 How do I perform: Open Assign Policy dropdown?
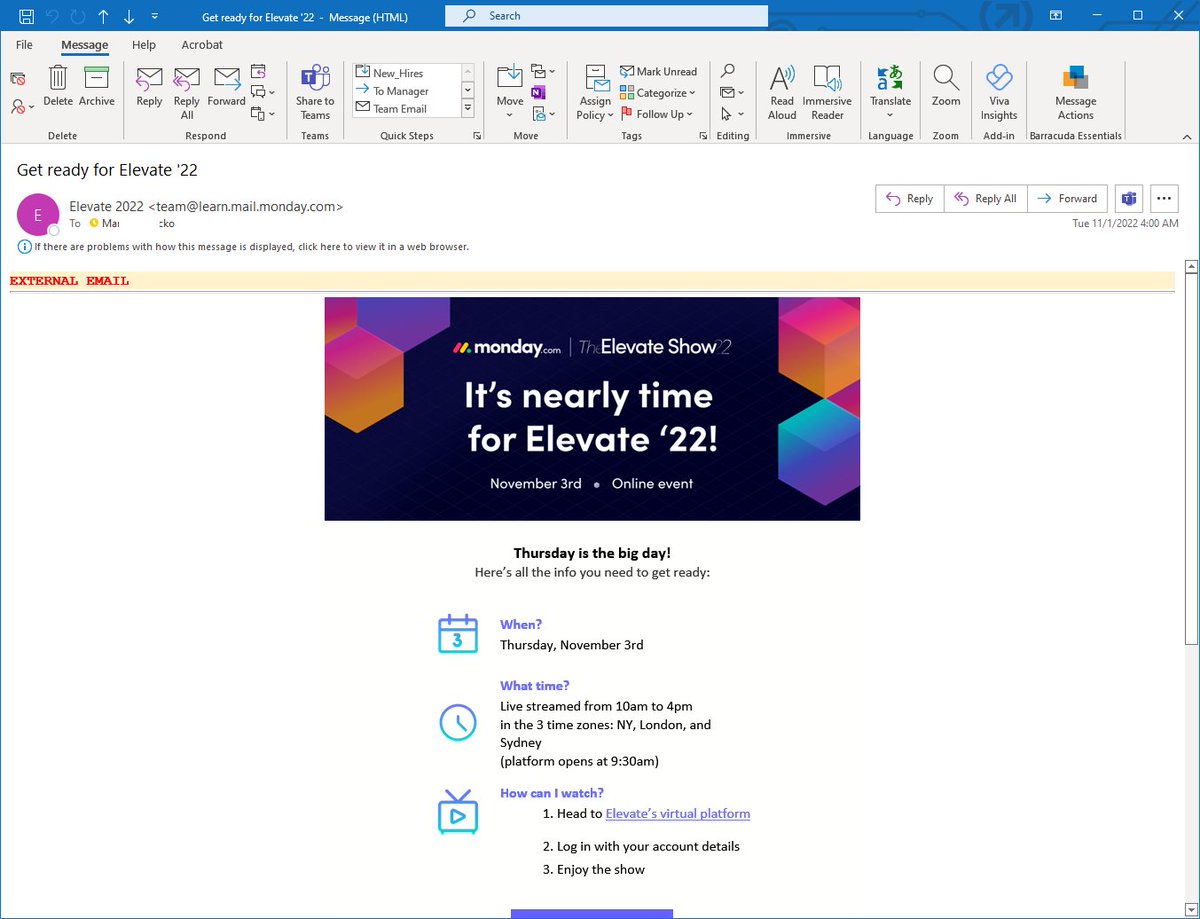click(595, 92)
